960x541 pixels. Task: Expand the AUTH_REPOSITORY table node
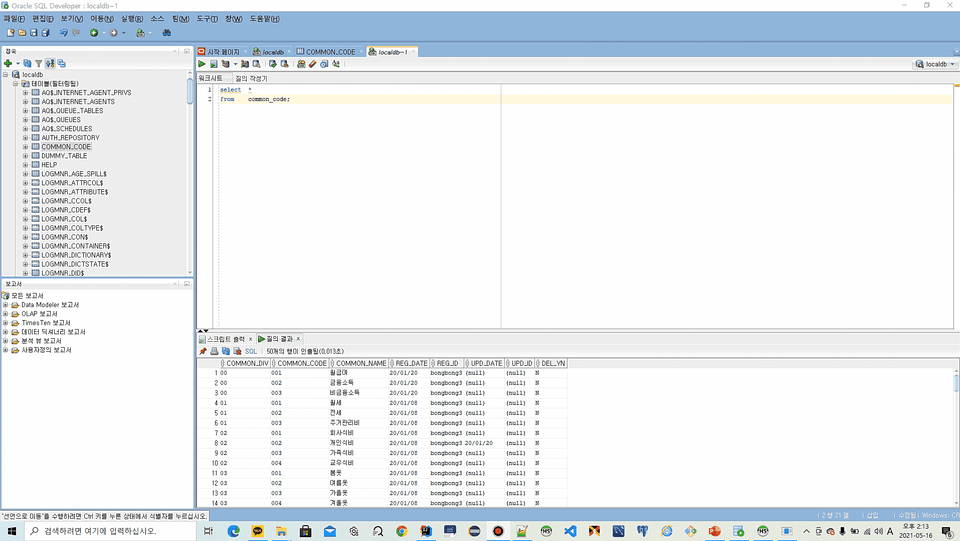(26, 138)
